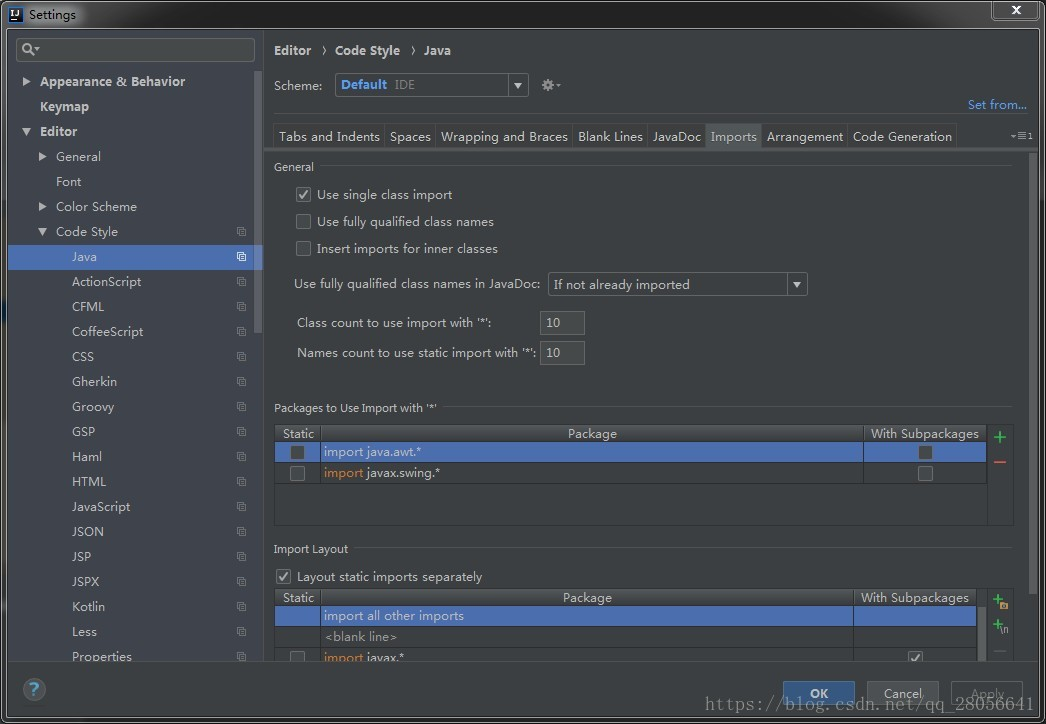Click copy icon next to Less
This screenshot has width=1046, height=724.
click(x=241, y=632)
